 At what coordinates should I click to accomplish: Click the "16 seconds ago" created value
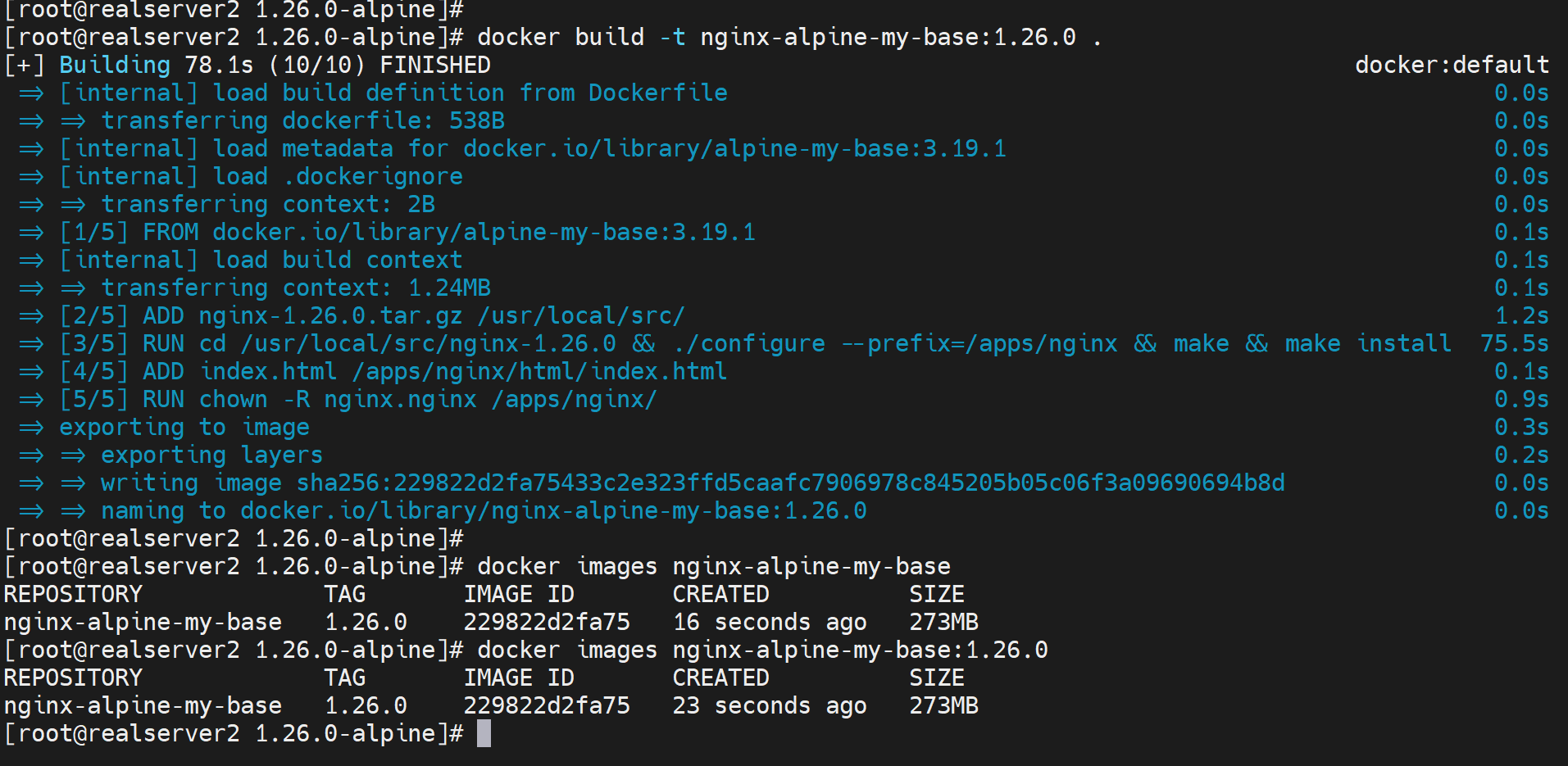(769, 622)
